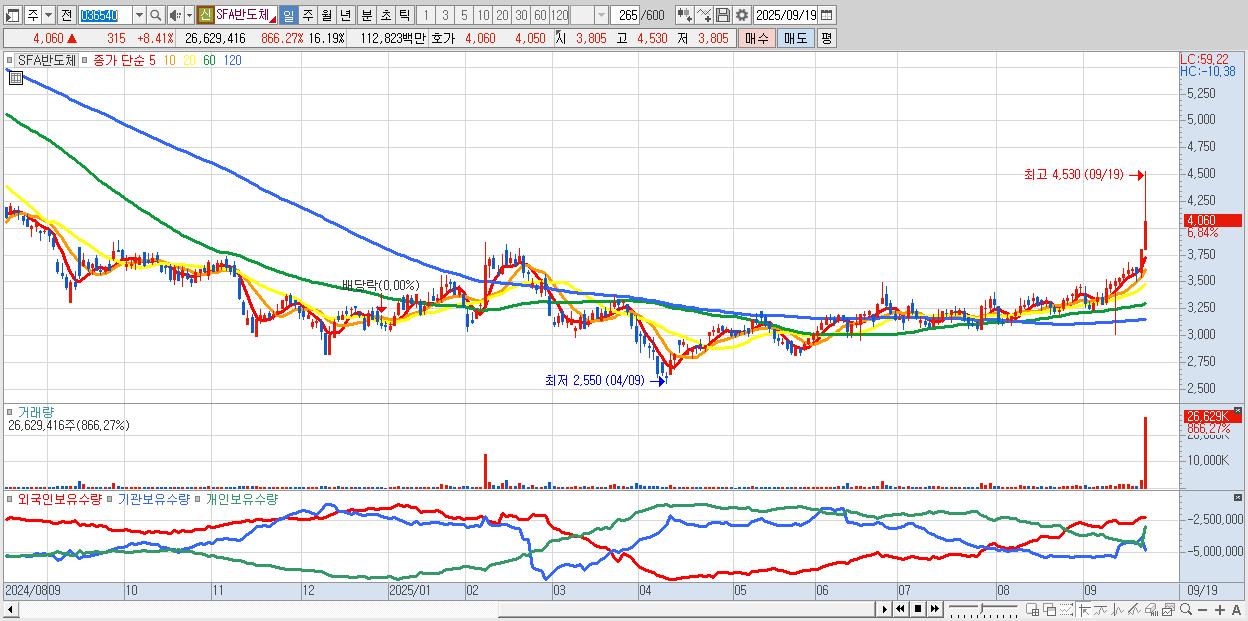Click the 평 button
The width and height of the screenshot is (1248, 621).
(x=827, y=38)
